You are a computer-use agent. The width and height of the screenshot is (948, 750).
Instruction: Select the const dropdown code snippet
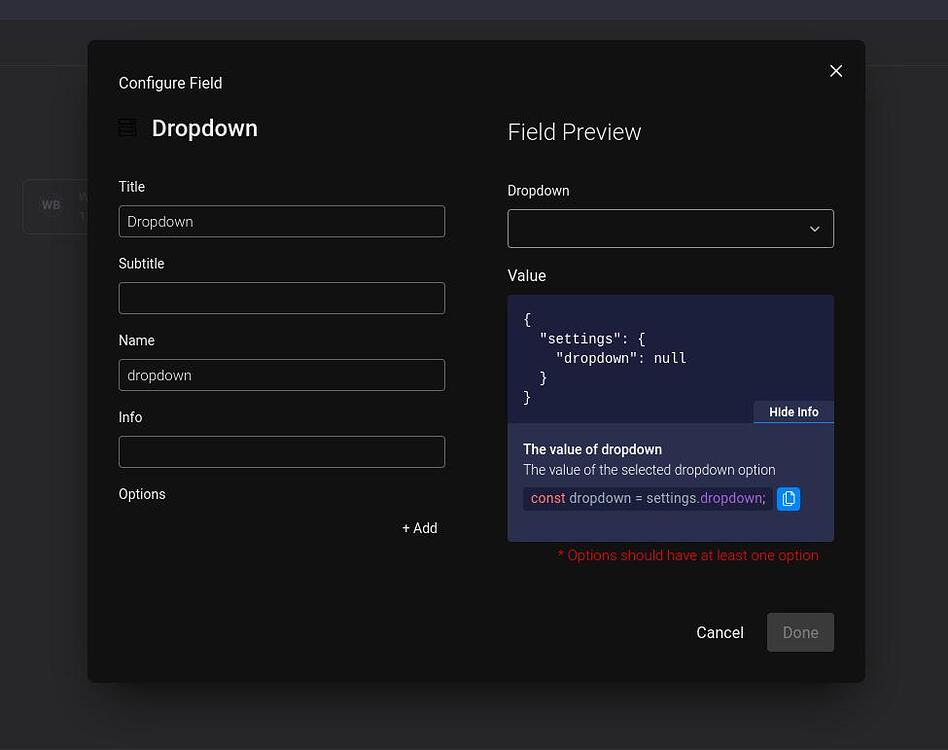[645, 498]
